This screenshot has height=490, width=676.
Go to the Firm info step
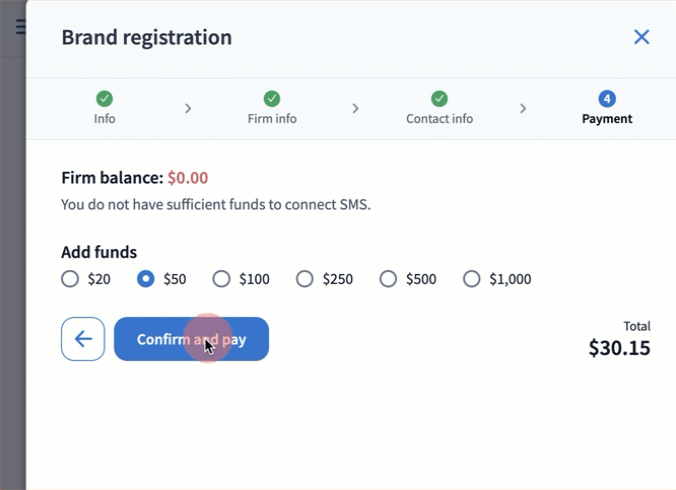click(x=271, y=118)
